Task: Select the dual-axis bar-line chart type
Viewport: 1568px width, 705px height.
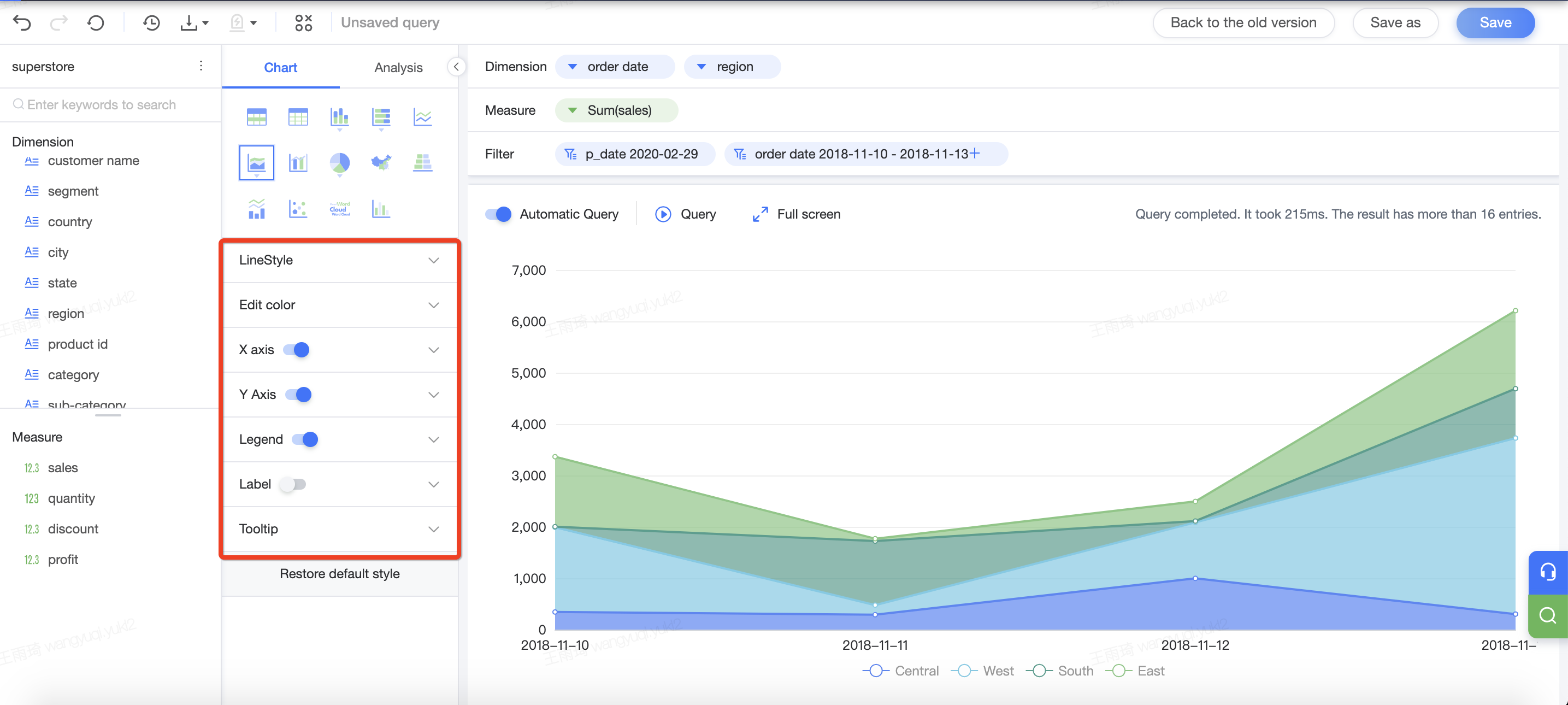Action: tap(298, 162)
